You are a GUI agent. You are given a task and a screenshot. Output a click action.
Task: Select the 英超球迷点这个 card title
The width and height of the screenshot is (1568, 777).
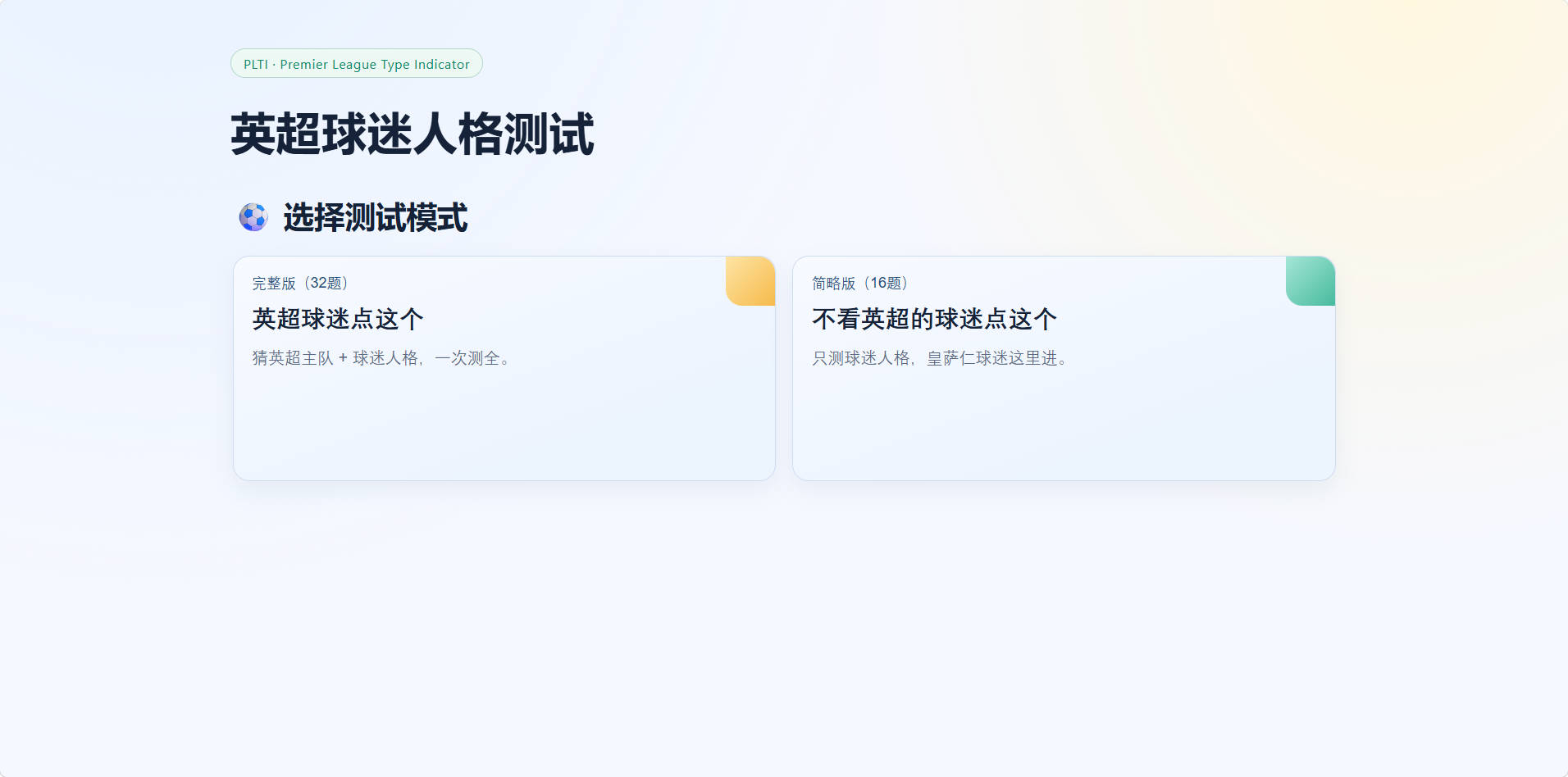point(337,319)
